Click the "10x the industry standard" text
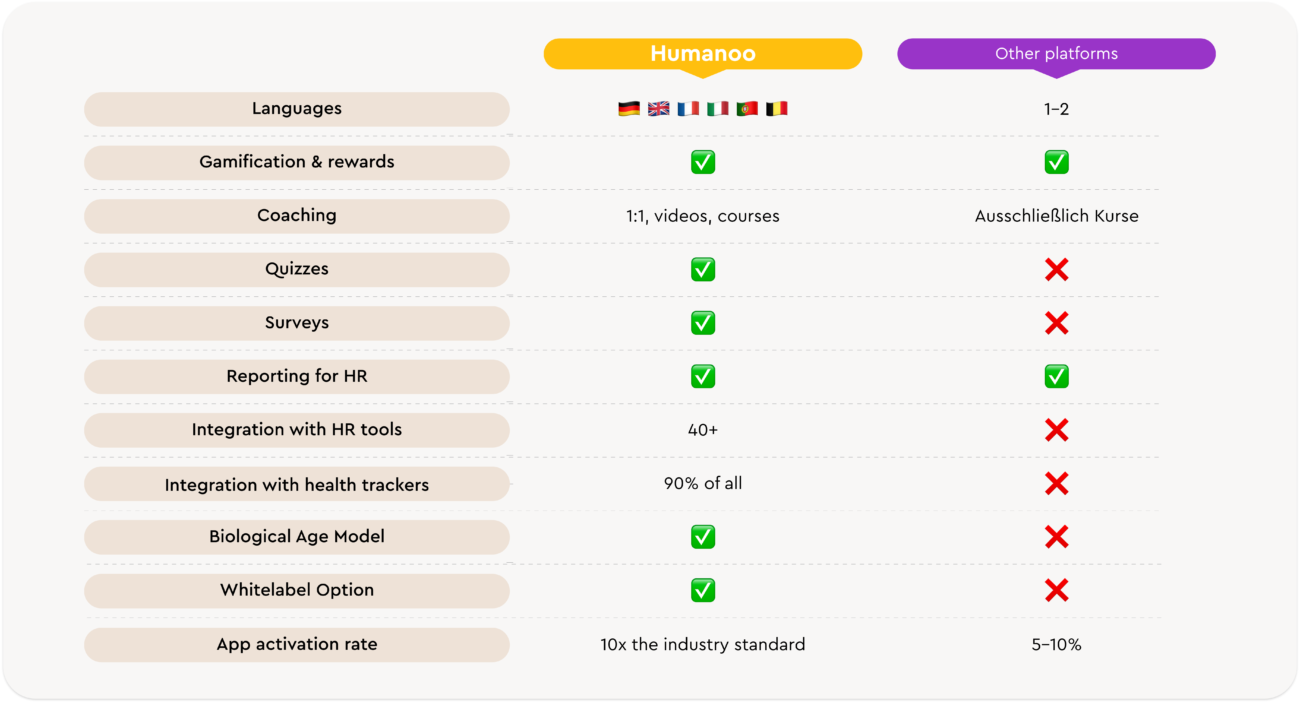The height and width of the screenshot is (703, 1300). [x=702, y=644]
